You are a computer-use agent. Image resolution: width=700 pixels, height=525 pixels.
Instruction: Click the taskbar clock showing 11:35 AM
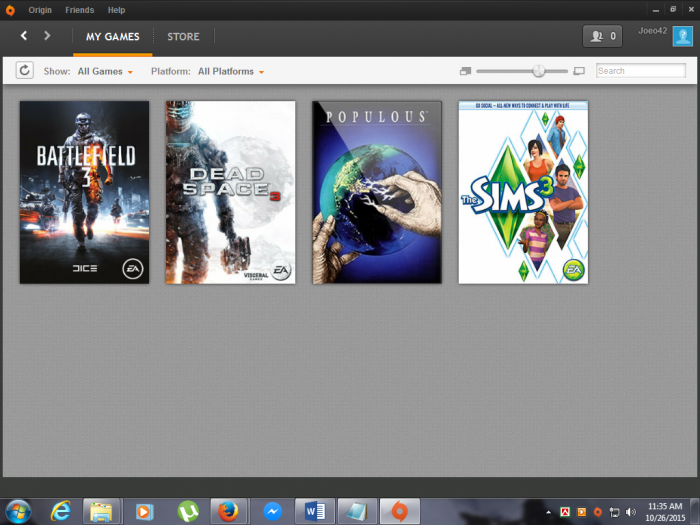click(x=665, y=512)
